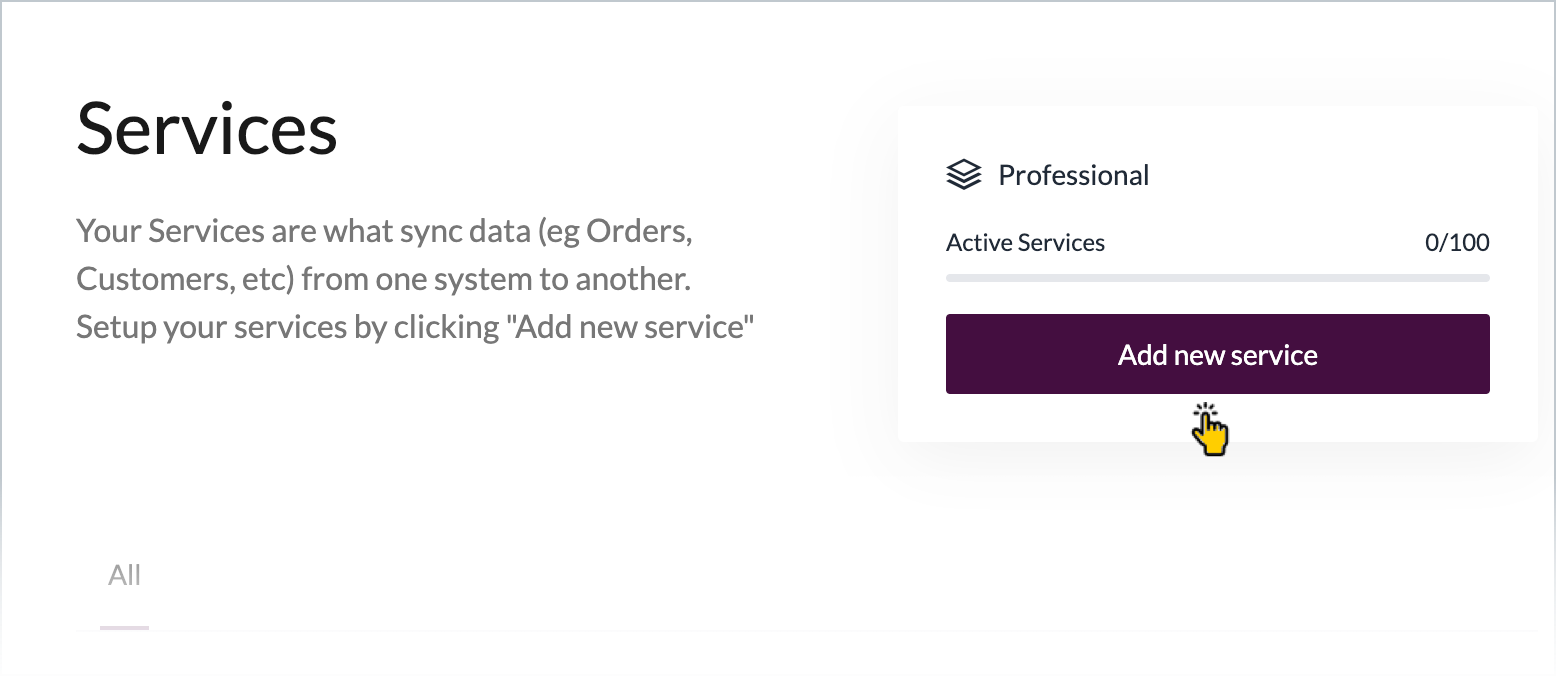The height and width of the screenshot is (676, 1556).
Task: Click the divider line right of All tab
Action: [840, 631]
